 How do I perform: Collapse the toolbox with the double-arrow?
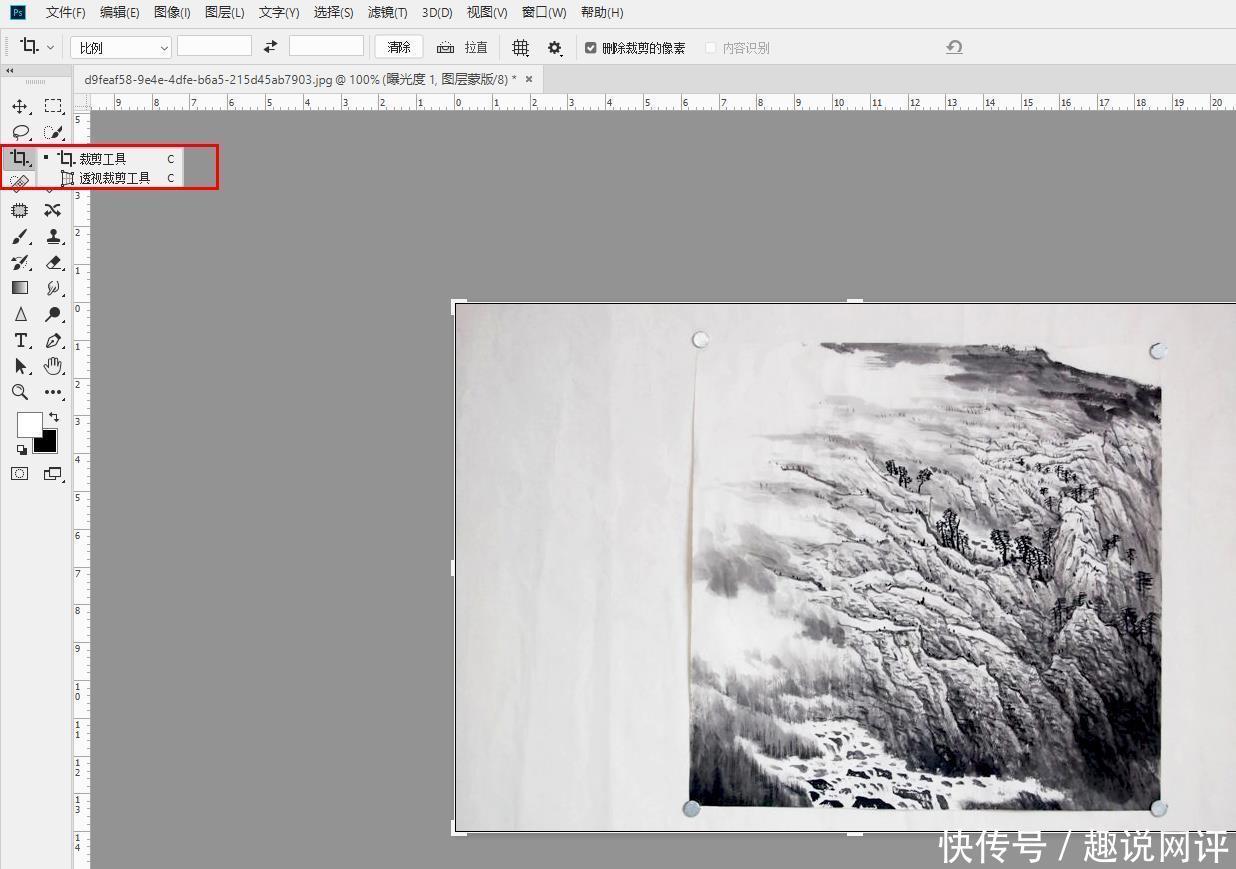10,70
